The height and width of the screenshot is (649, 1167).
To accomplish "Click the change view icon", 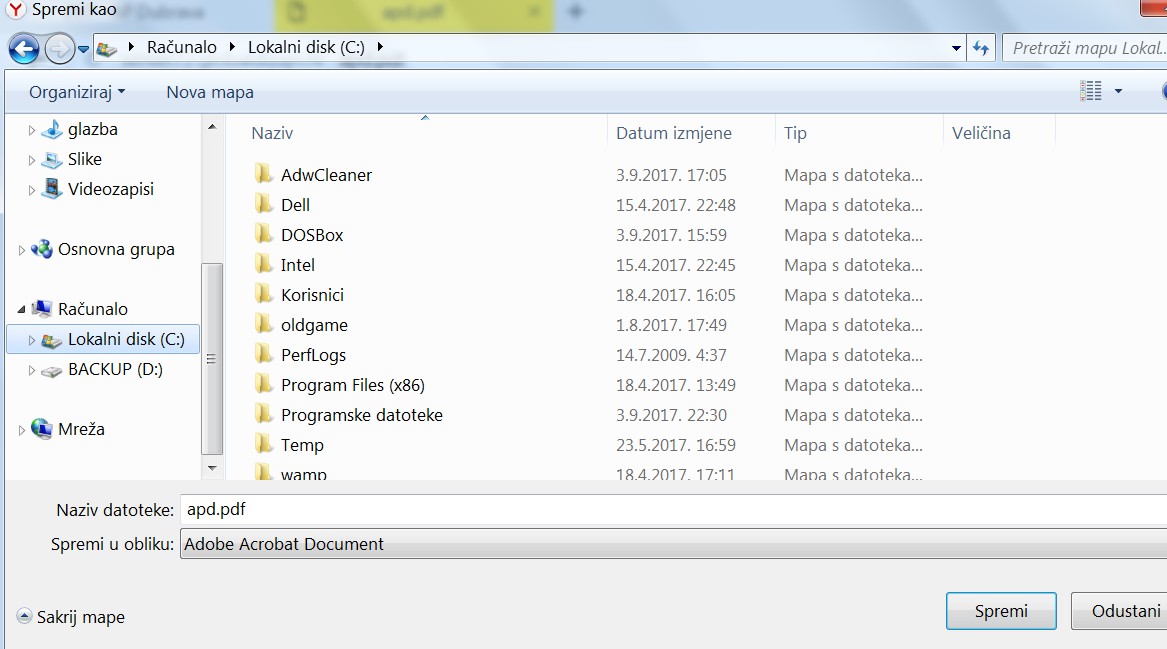I will [x=1090, y=91].
